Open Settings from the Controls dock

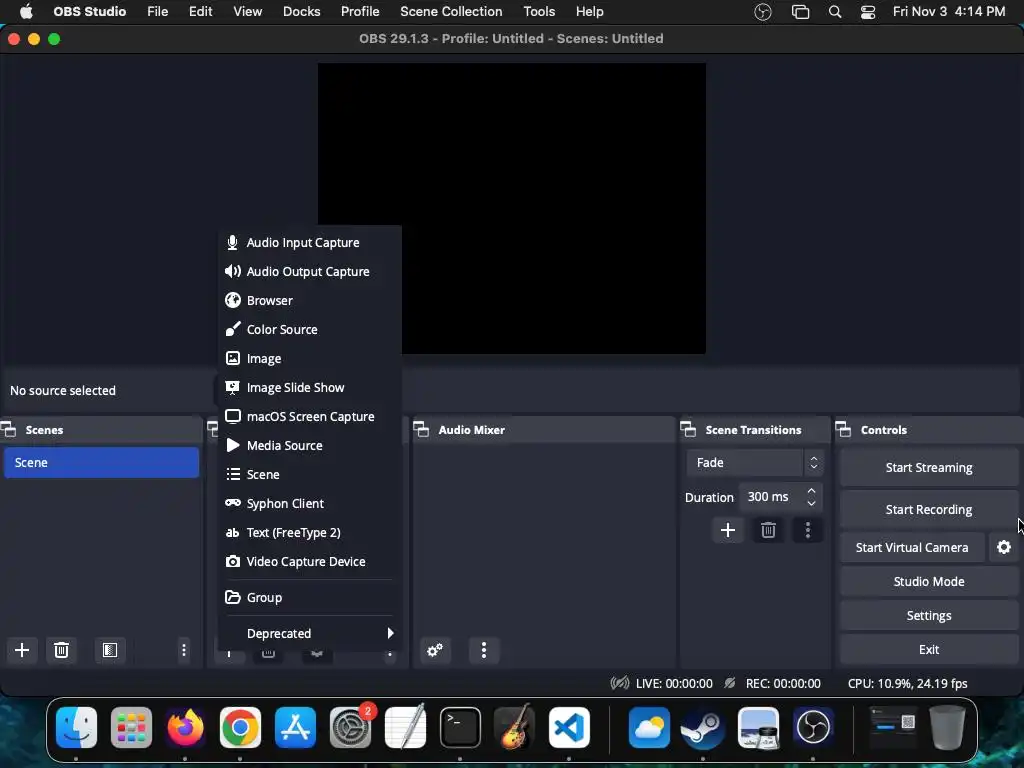coord(929,615)
